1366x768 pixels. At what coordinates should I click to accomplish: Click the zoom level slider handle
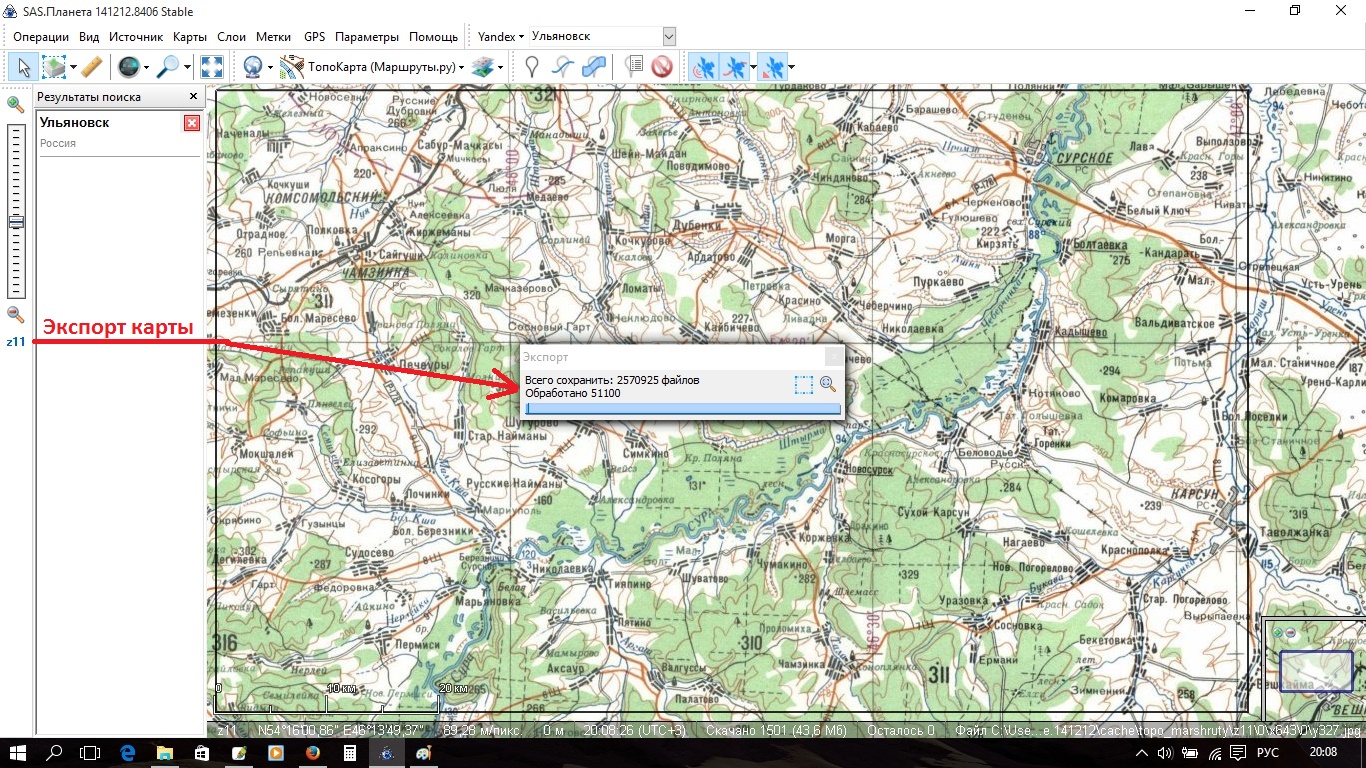click(x=16, y=222)
